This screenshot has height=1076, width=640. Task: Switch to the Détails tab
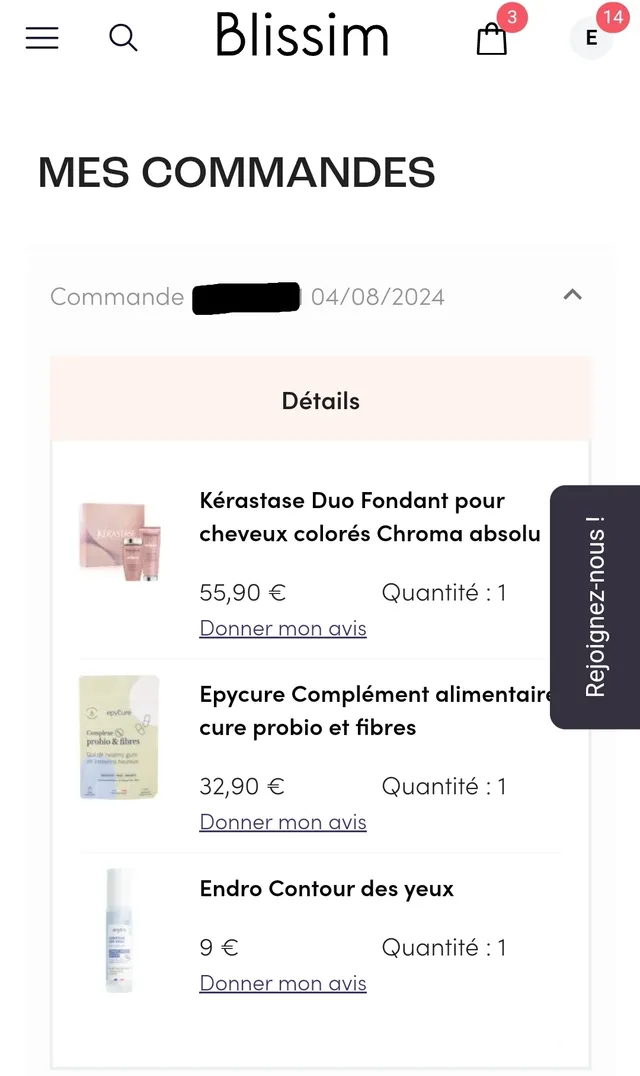coord(320,399)
